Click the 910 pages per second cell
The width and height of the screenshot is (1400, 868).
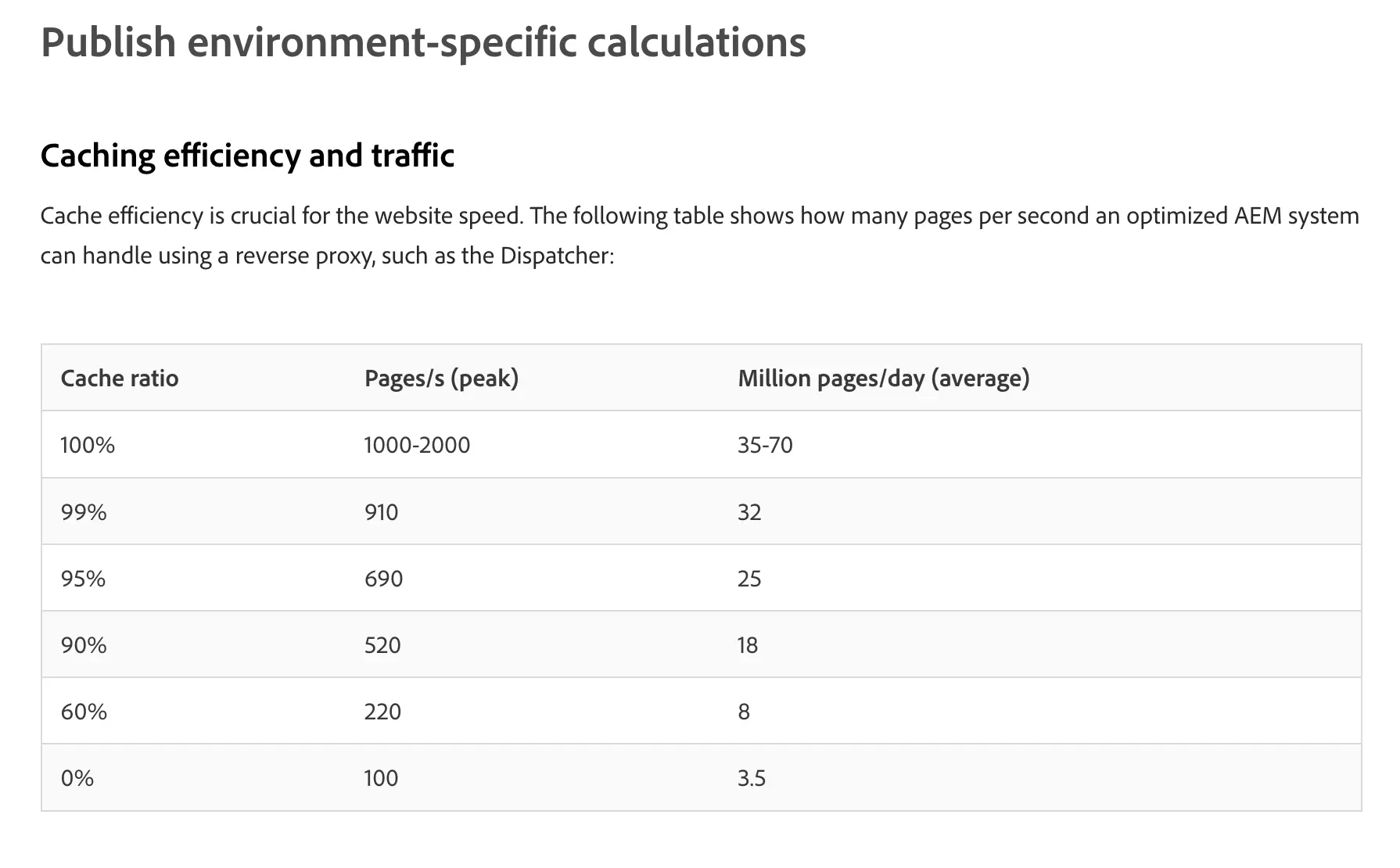point(382,512)
